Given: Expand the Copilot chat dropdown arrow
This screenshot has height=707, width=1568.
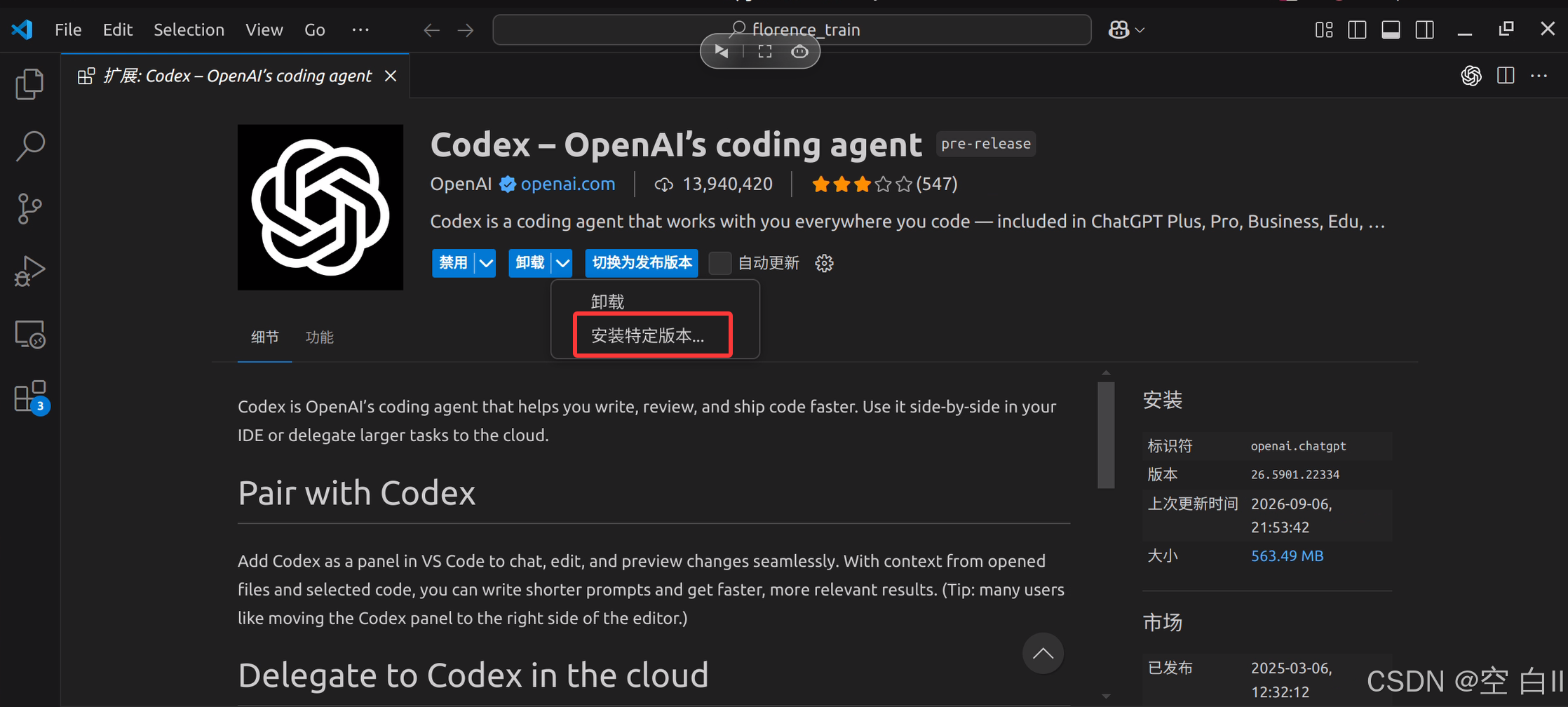Looking at the screenshot, I should pyautogui.click(x=1140, y=30).
